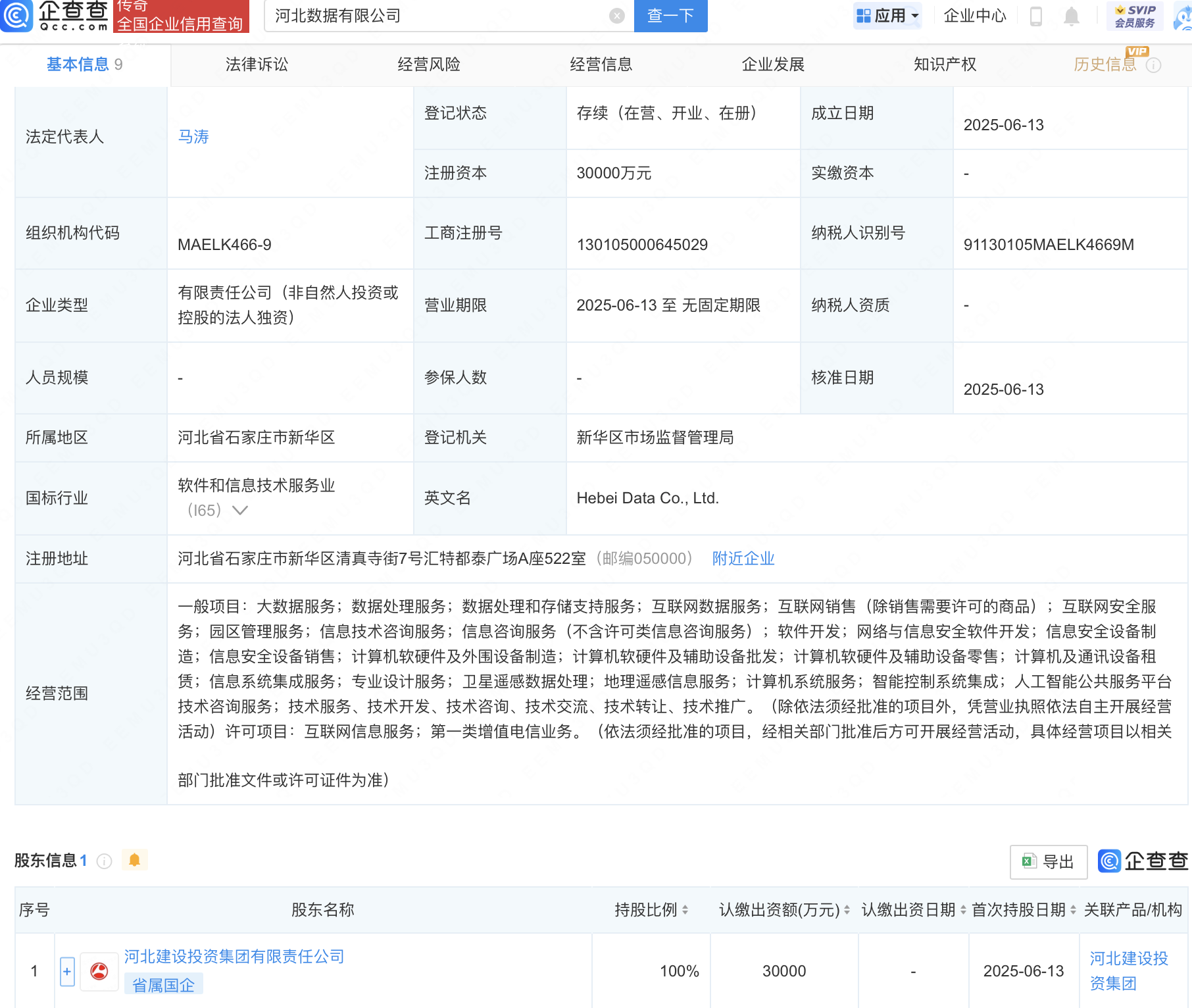This screenshot has height=1008, width=1192.
Task: Sort by 持股比例 column
Action: pos(685,910)
